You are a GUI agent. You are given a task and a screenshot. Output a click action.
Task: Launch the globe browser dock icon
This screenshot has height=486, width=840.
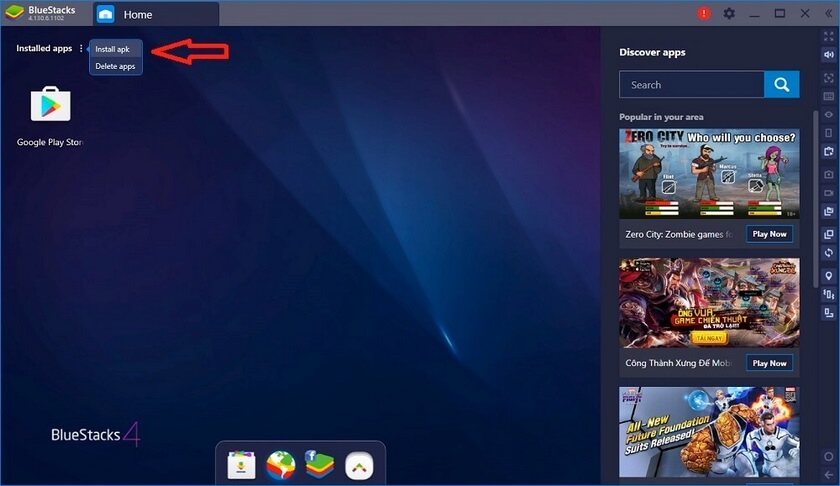coord(281,465)
